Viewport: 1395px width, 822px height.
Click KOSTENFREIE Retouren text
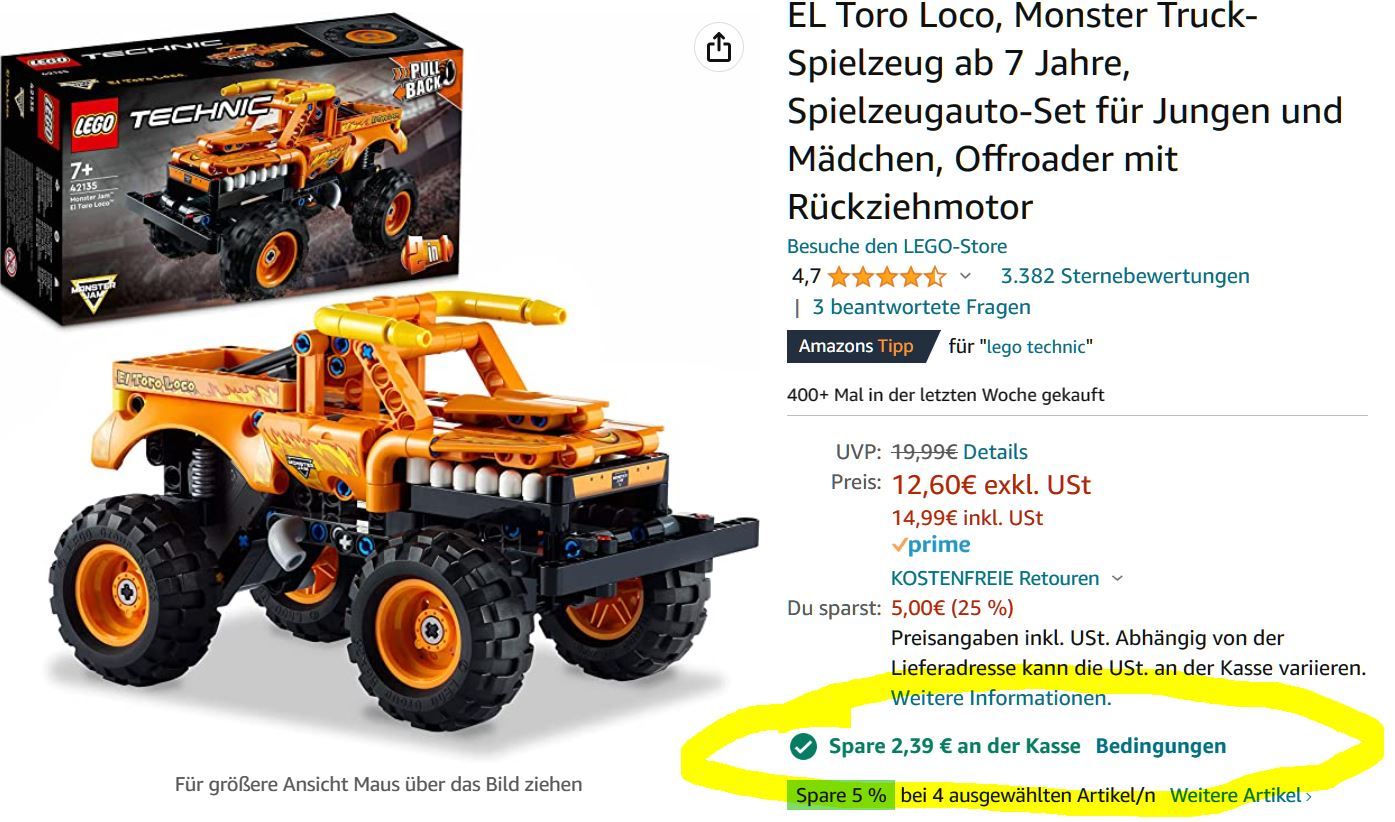[995, 578]
